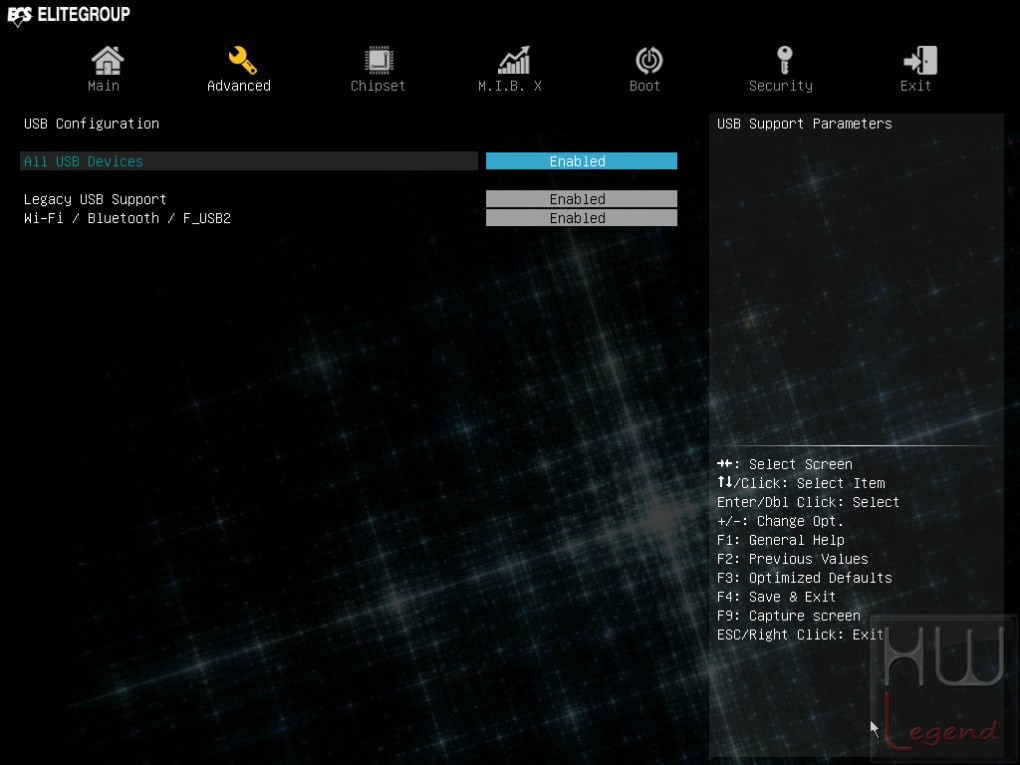
Task: Change the Legacy USB Support Enabled value
Action: click(x=582, y=199)
